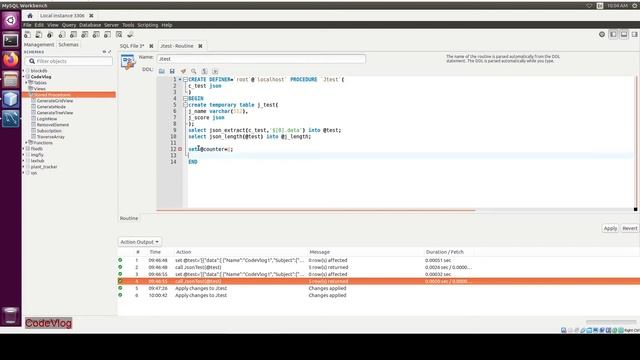This screenshot has width=640, height=360.
Task: Create new stored procedure toolbar icon
Action: point(96,35)
